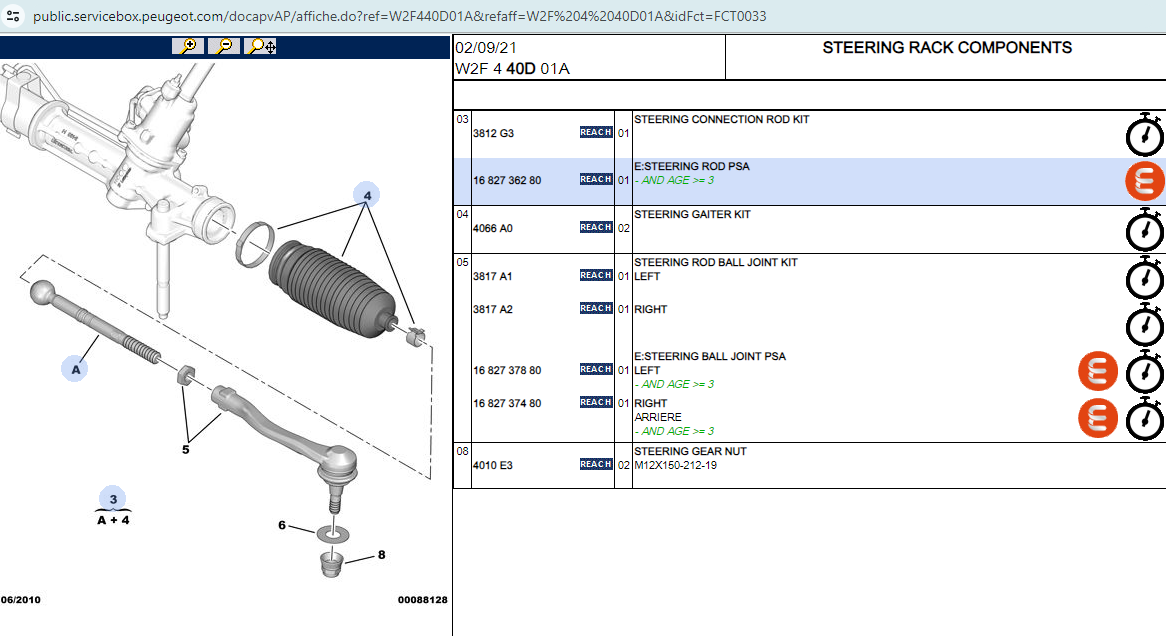Click part number 4010 E3
Image resolution: width=1166 pixels, height=636 pixels.
(492, 465)
